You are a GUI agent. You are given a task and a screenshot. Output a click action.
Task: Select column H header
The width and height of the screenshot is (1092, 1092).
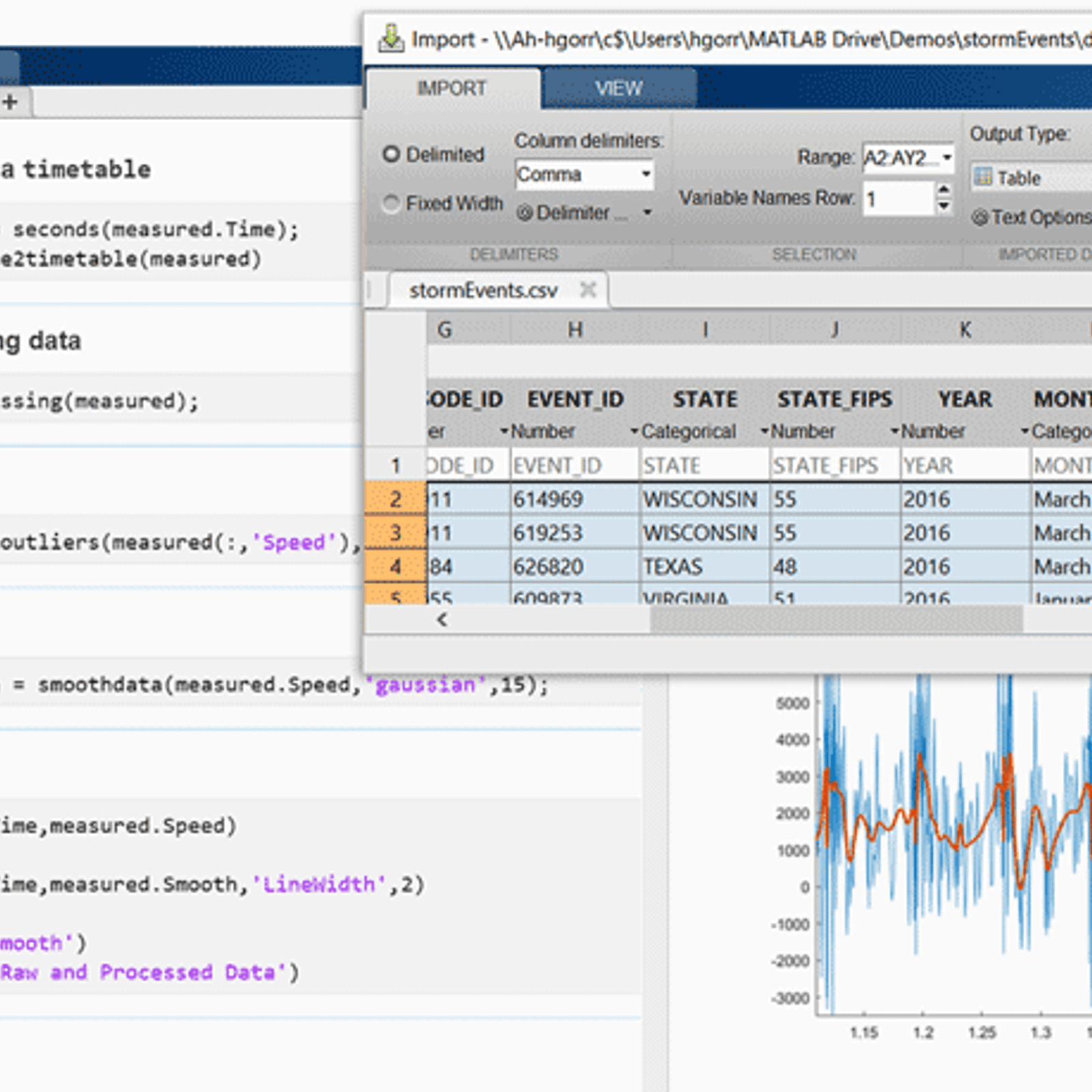click(x=575, y=330)
